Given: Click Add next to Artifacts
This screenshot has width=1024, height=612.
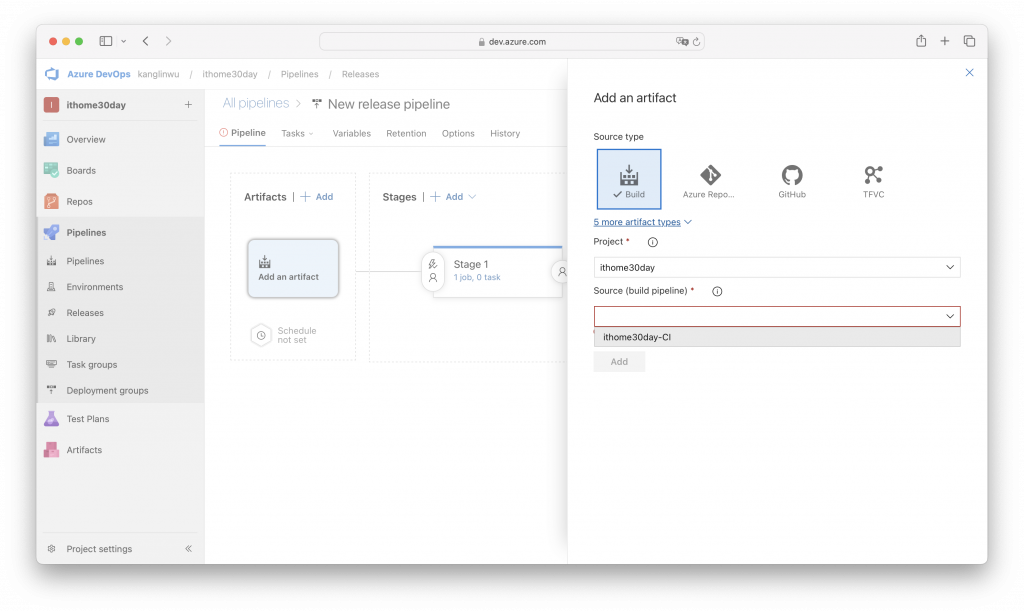Looking at the screenshot, I should (x=317, y=197).
